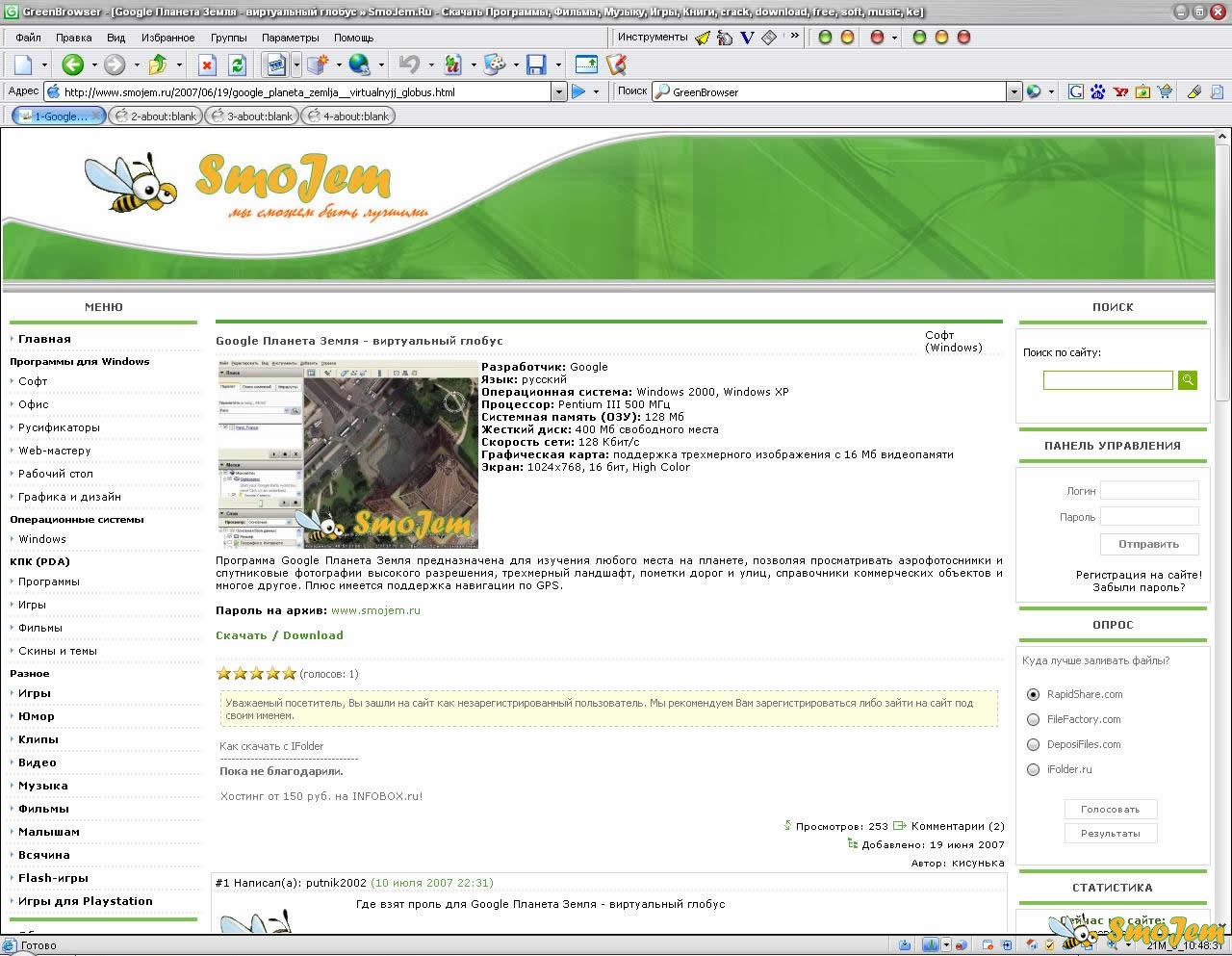Click the Забыли пароль? link
The height and width of the screenshot is (956, 1232).
tap(1139, 587)
